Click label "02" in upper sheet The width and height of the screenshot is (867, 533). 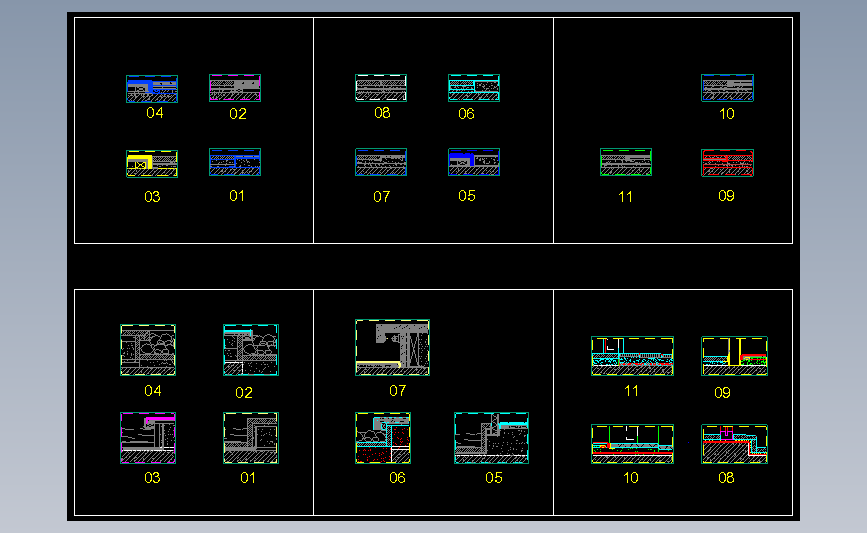(x=238, y=114)
